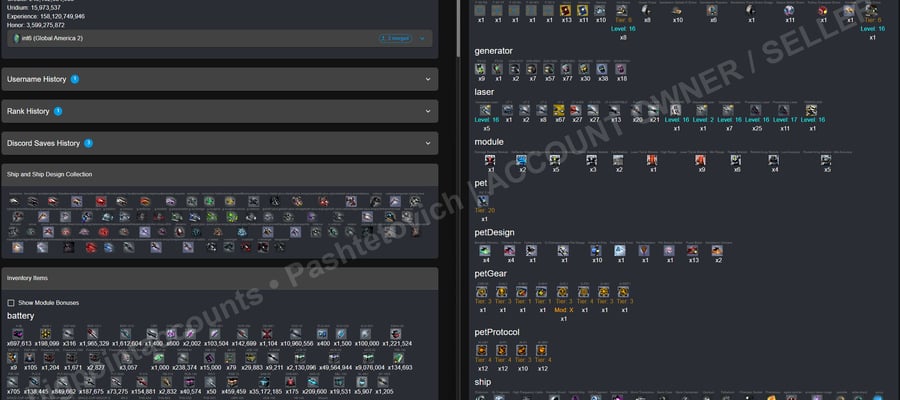Click the Uridium: 15,973,537 text
Image resolution: width=900 pixels, height=400 pixels.
pos(34,7)
